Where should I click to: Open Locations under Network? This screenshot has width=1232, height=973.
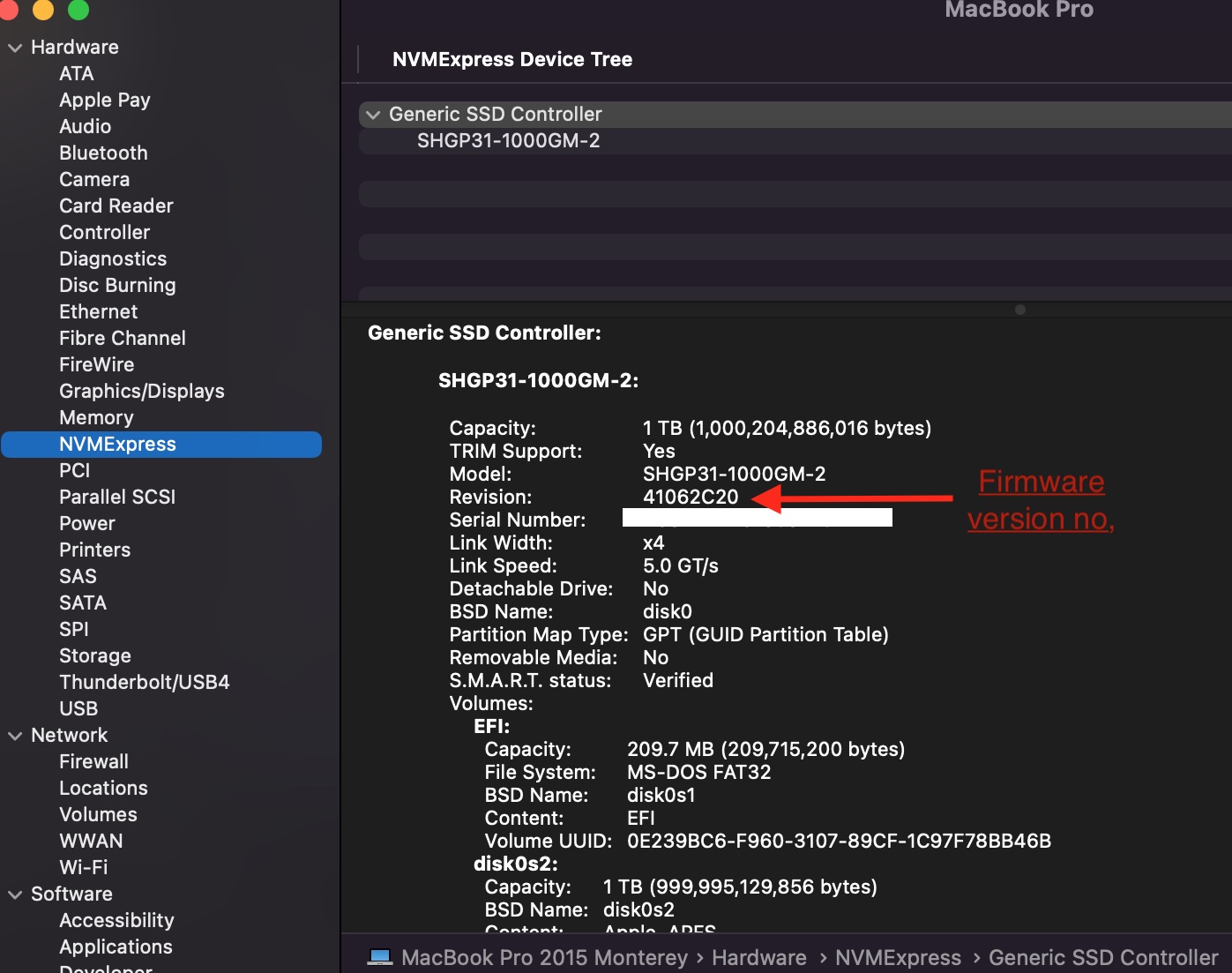tap(103, 789)
